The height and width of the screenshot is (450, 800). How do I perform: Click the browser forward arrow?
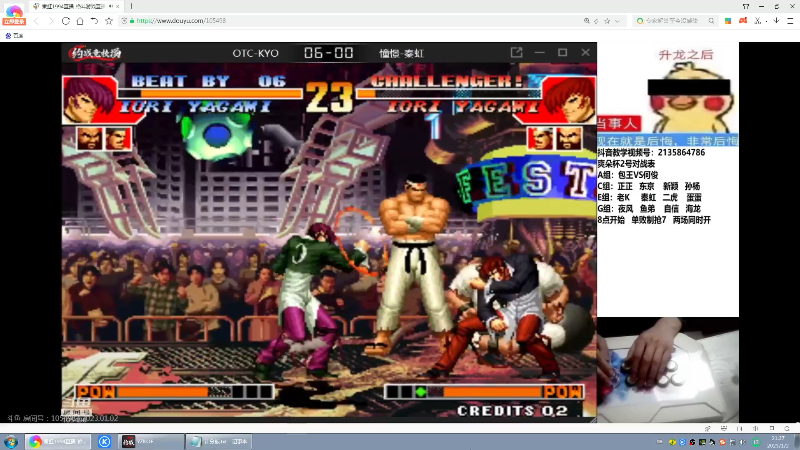[x=51, y=21]
